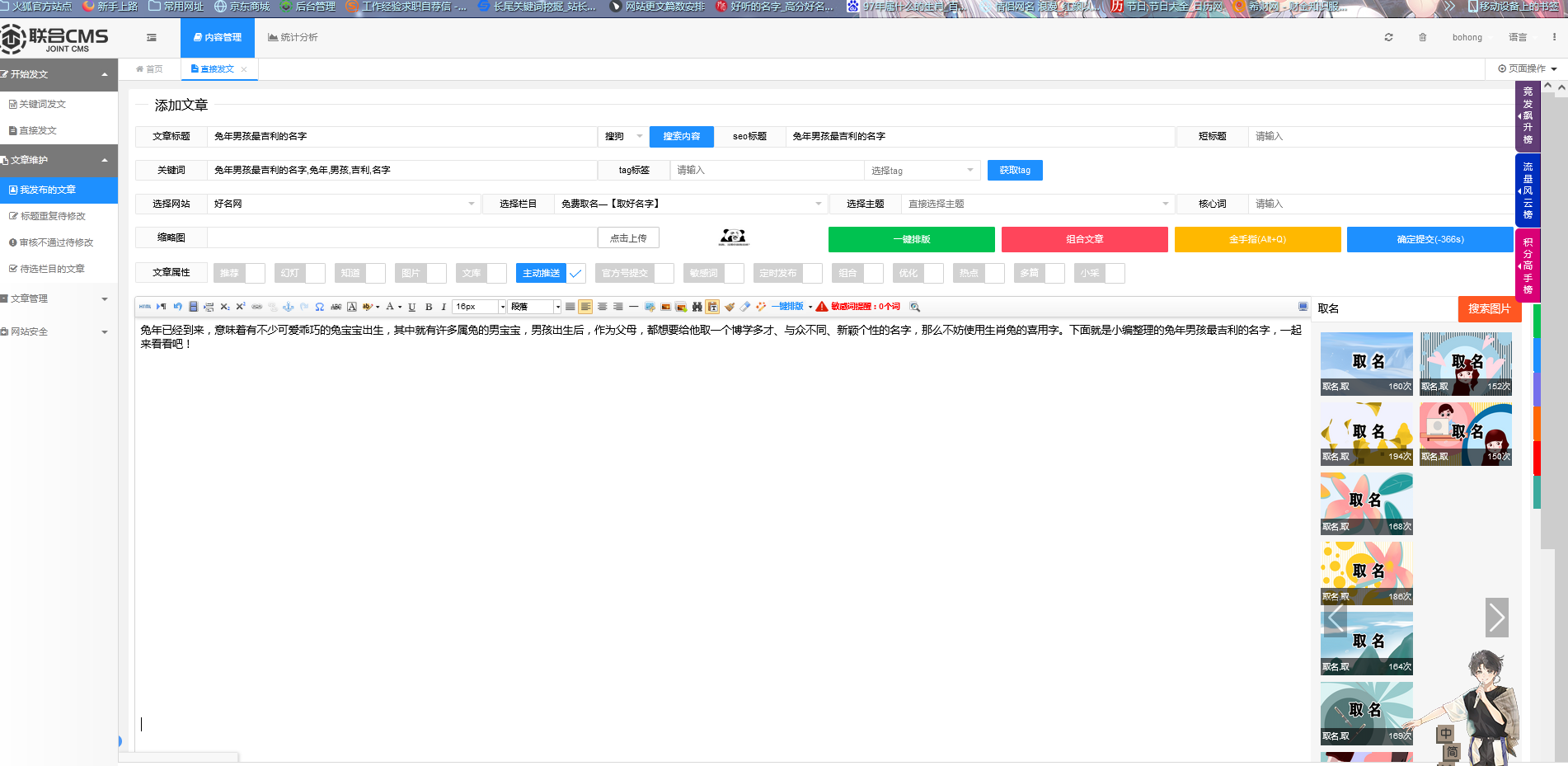1568x766 pixels.
Task: Select the first 取名 thumbnail with 160次
Action: pyautogui.click(x=1366, y=364)
